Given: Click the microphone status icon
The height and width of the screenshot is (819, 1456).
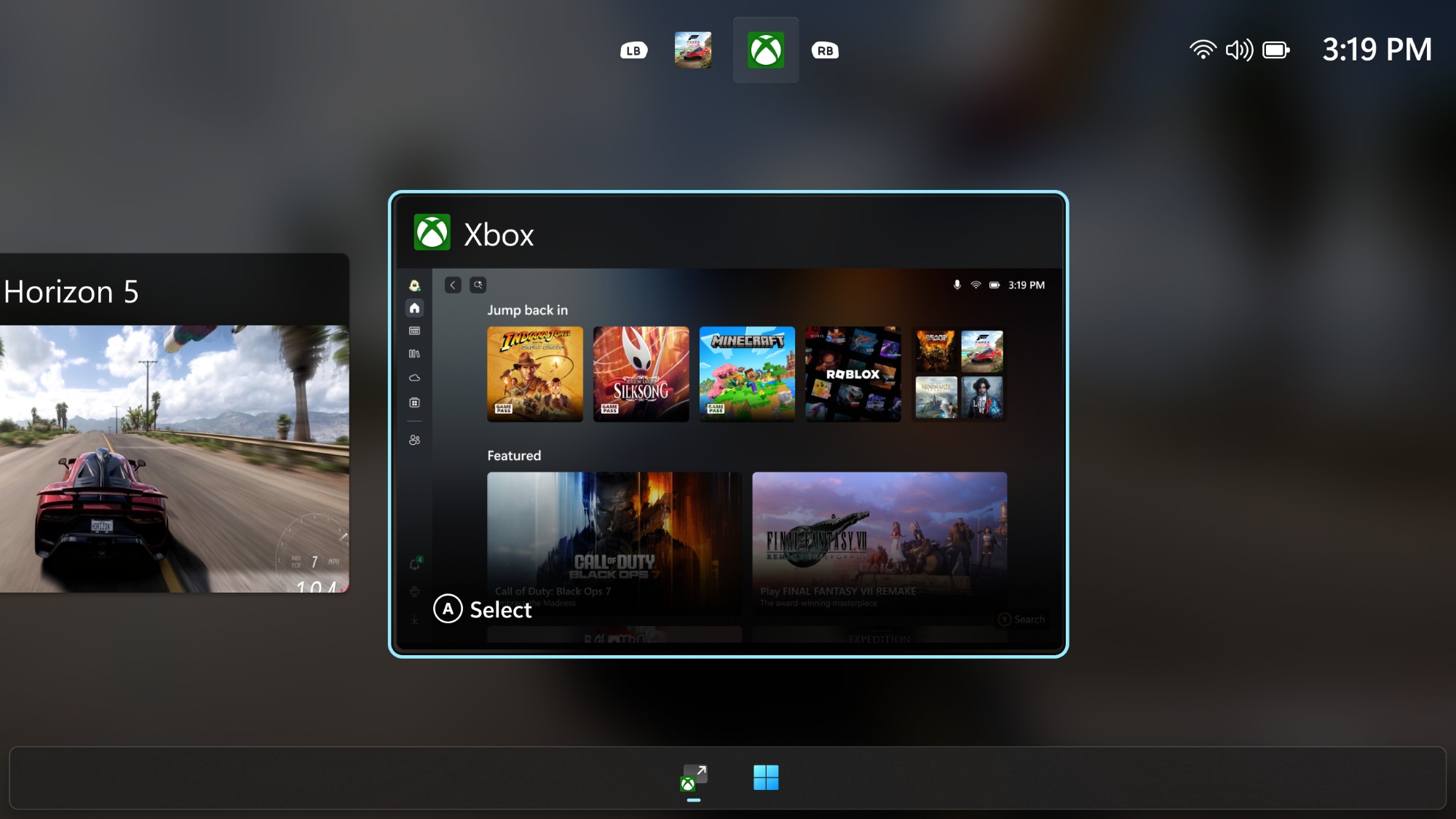Looking at the screenshot, I should [x=957, y=285].
